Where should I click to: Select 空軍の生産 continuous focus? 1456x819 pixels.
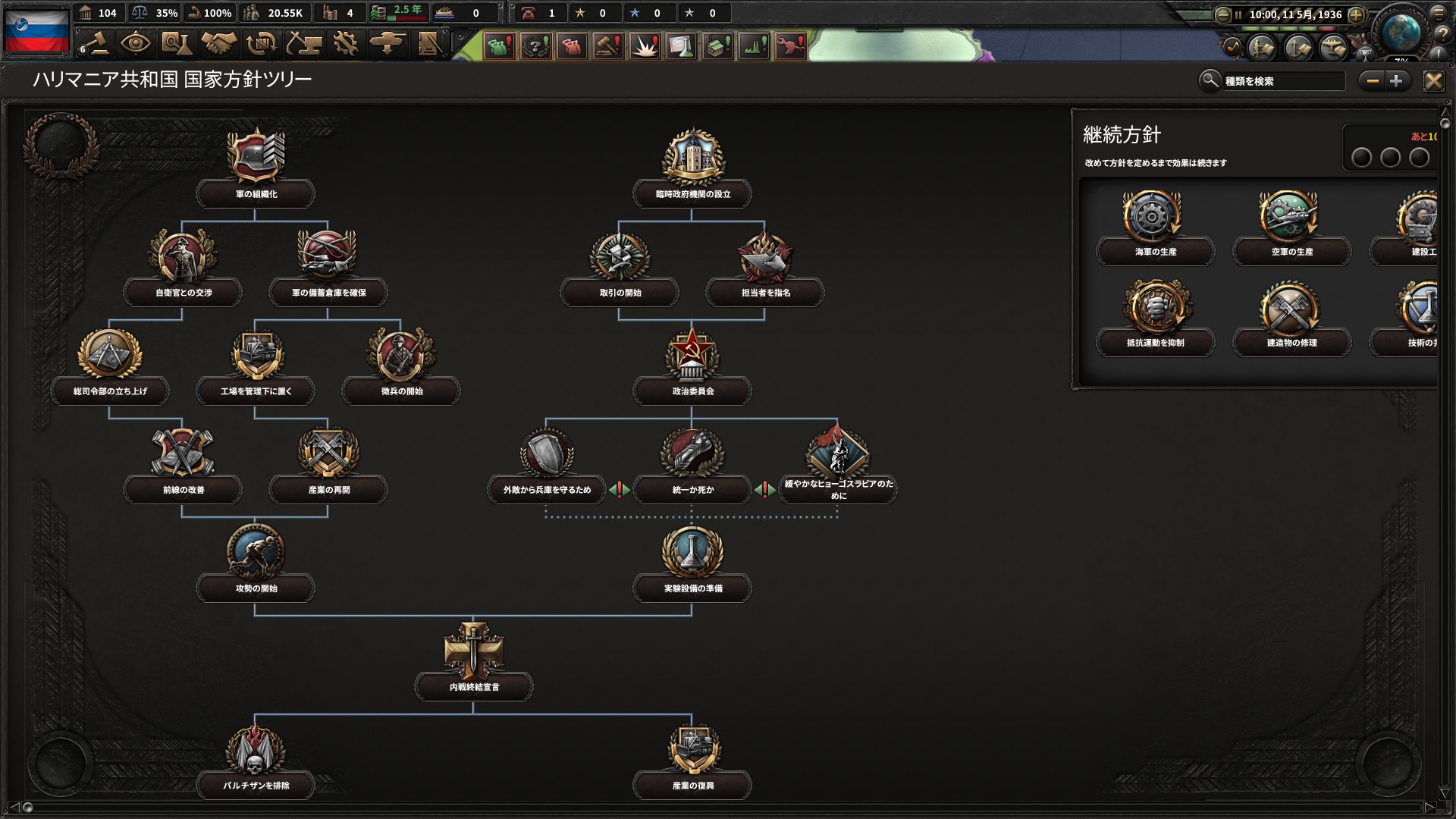[1291, 227]
